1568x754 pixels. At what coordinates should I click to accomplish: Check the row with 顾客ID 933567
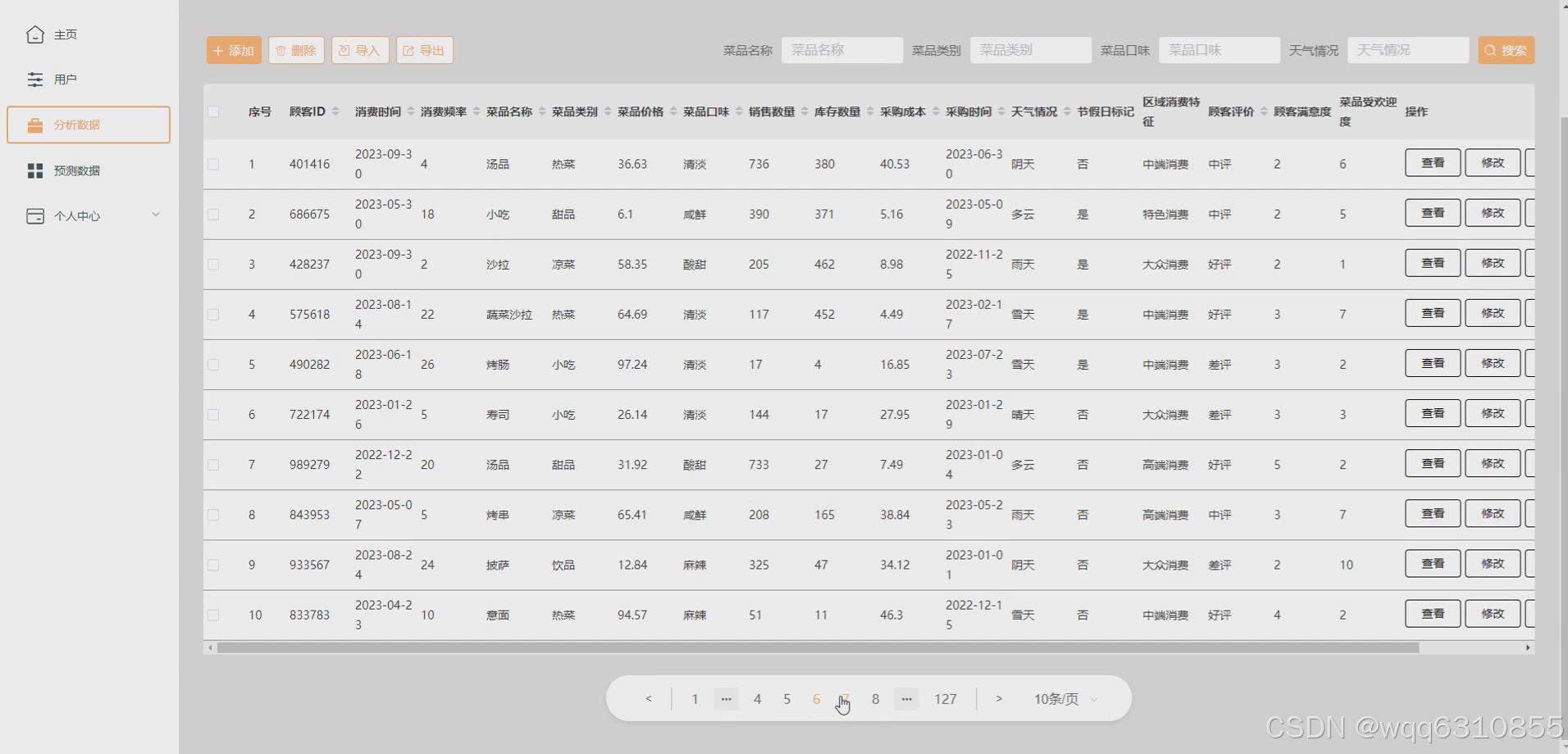coord(213,565)
